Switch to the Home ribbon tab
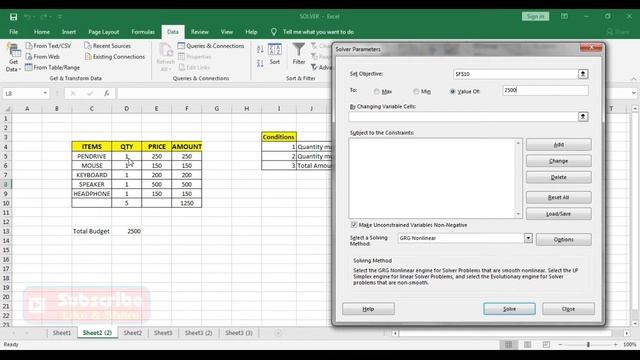 (x=42, y=32)
